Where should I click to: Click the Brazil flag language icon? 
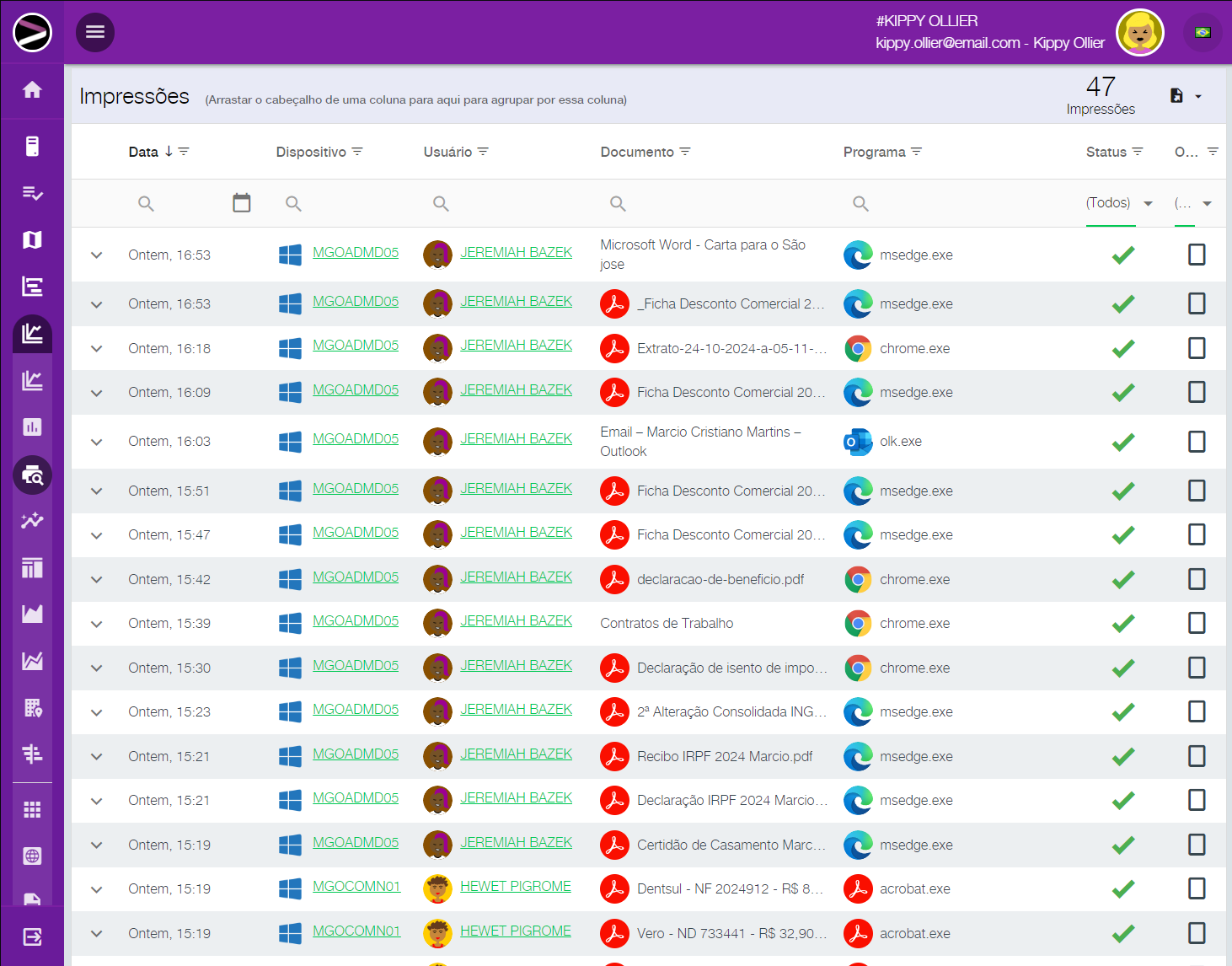coord(1203,33)
